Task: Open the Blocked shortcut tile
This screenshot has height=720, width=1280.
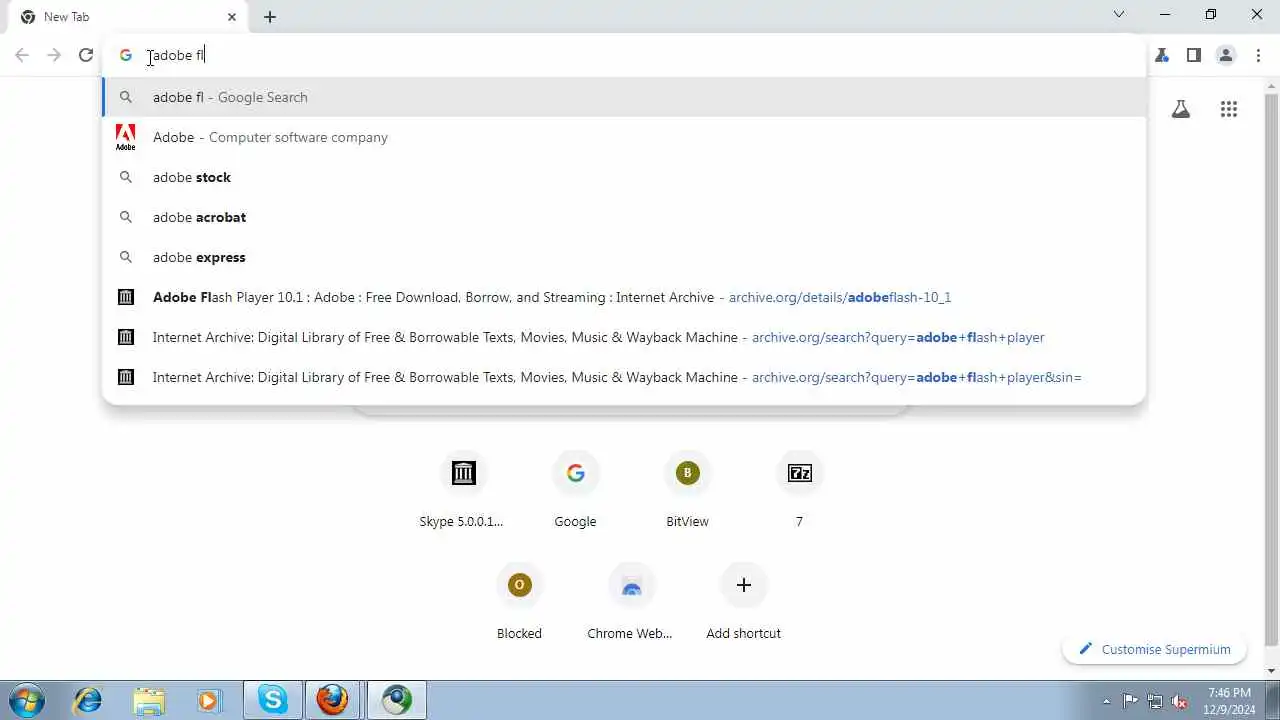Action: click(519, 601)
